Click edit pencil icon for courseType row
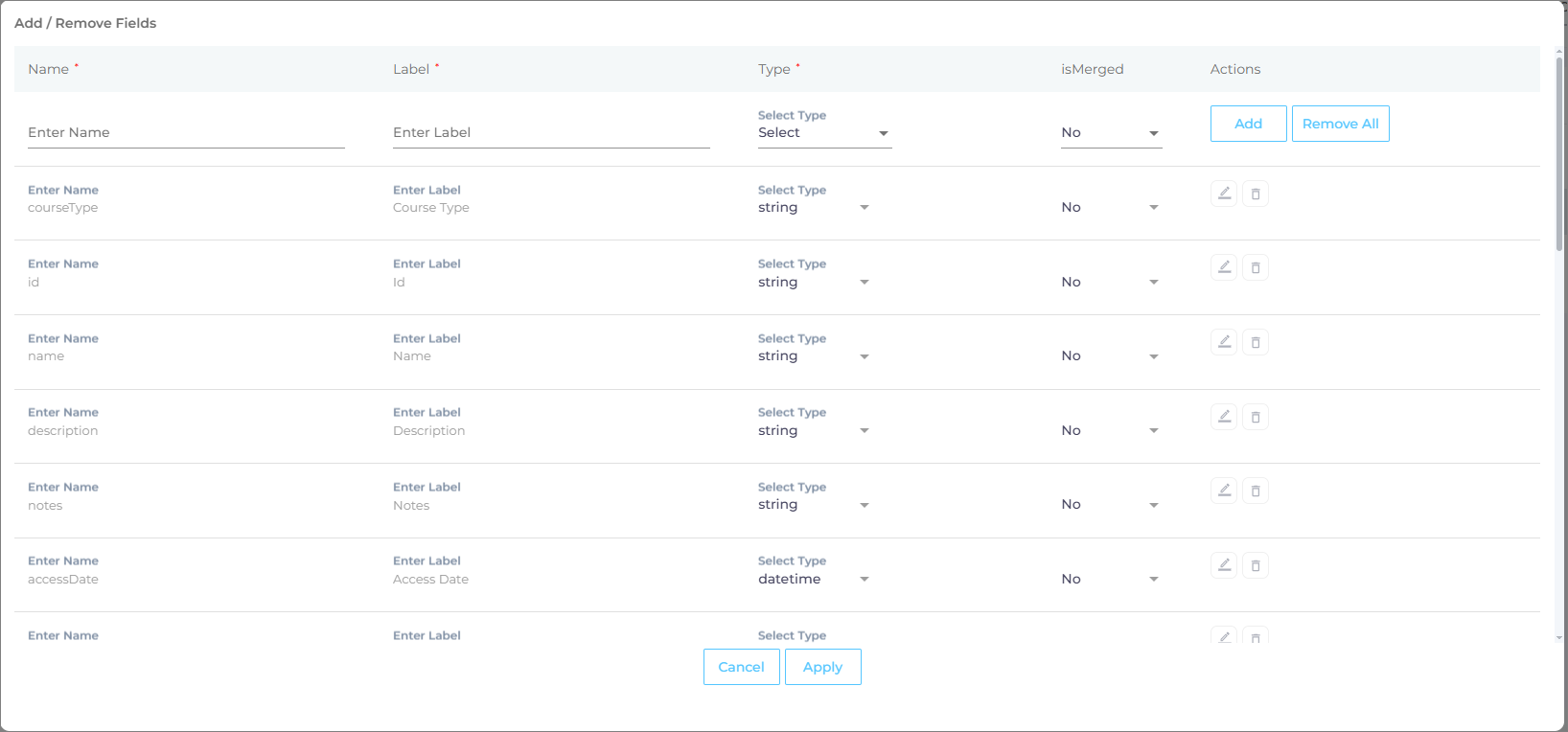 tap(1224, 194)
